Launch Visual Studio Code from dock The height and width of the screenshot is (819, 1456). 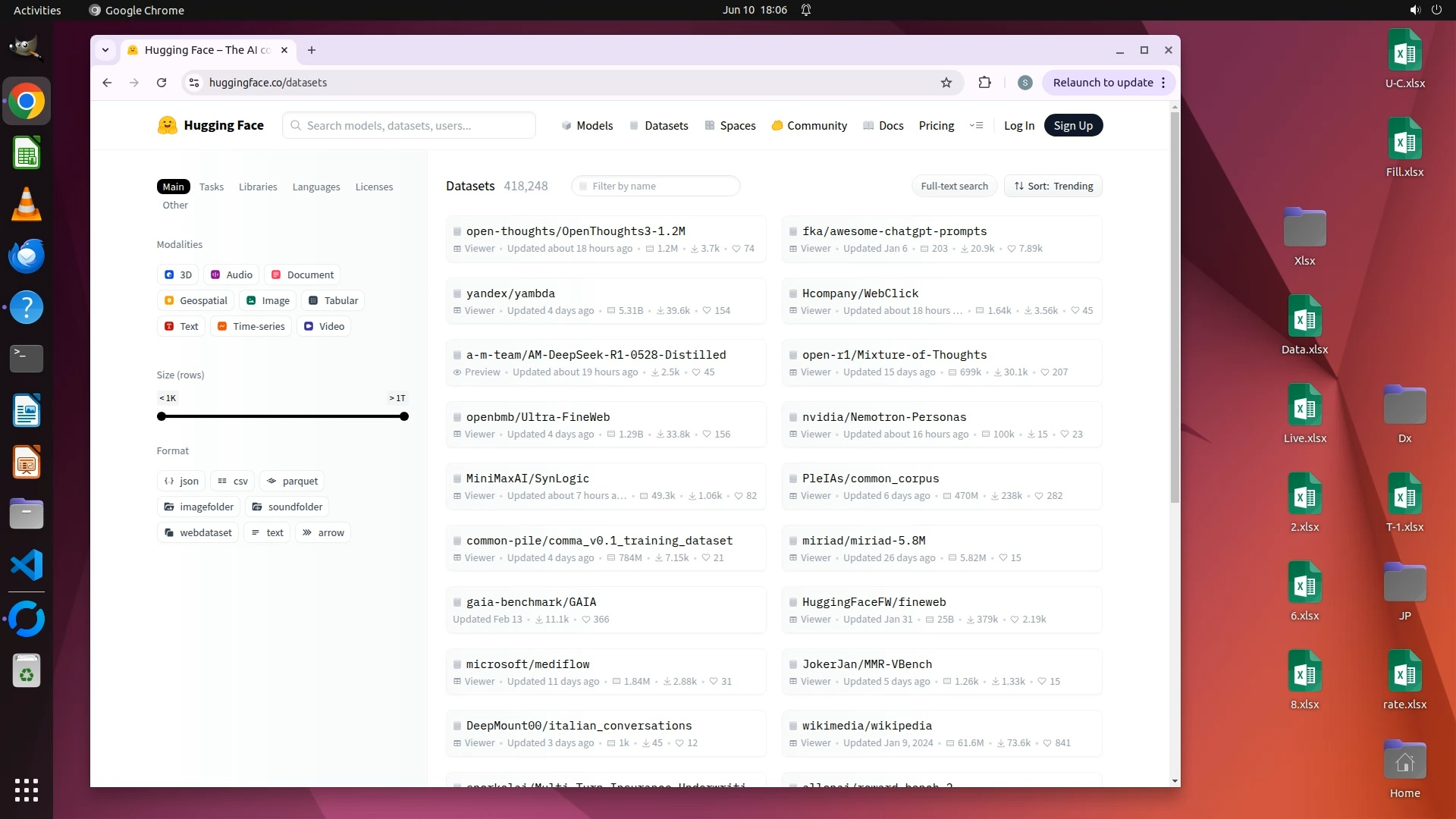(27, 566)
